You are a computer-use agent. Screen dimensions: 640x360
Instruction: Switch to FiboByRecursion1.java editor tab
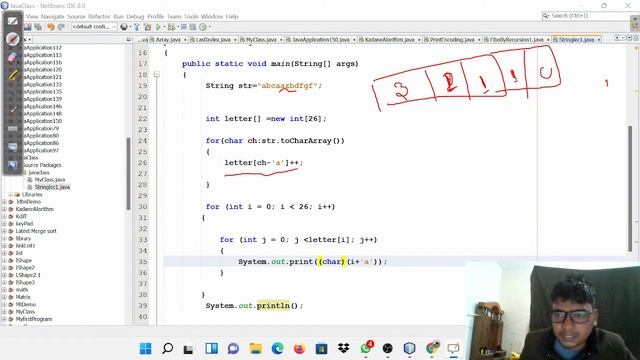click(516, 40)
